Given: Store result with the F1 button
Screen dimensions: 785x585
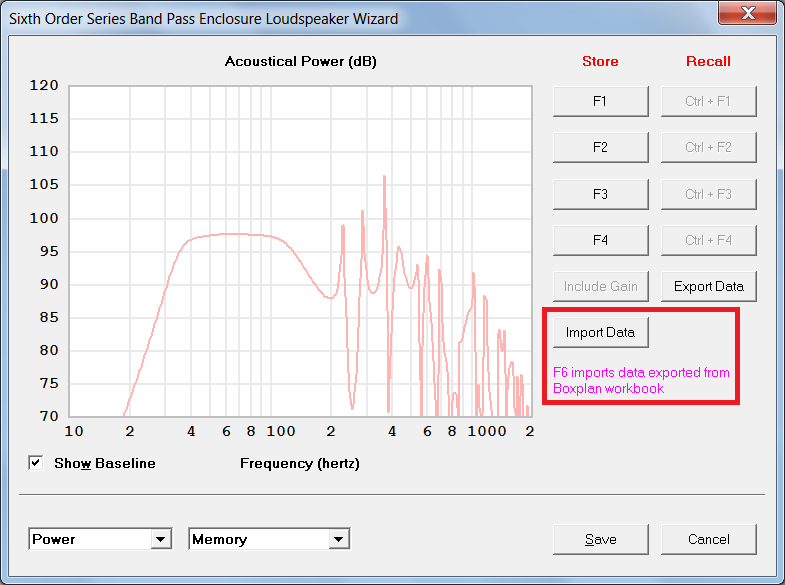Looking at the screenshot, I should (600, 102).
